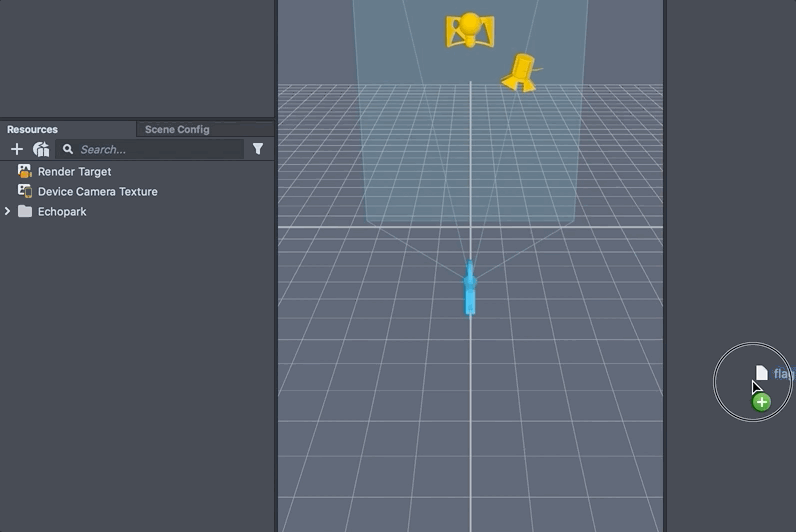
Task: Click the Device Camera Texture icon
Action: (x=25, y=191)
